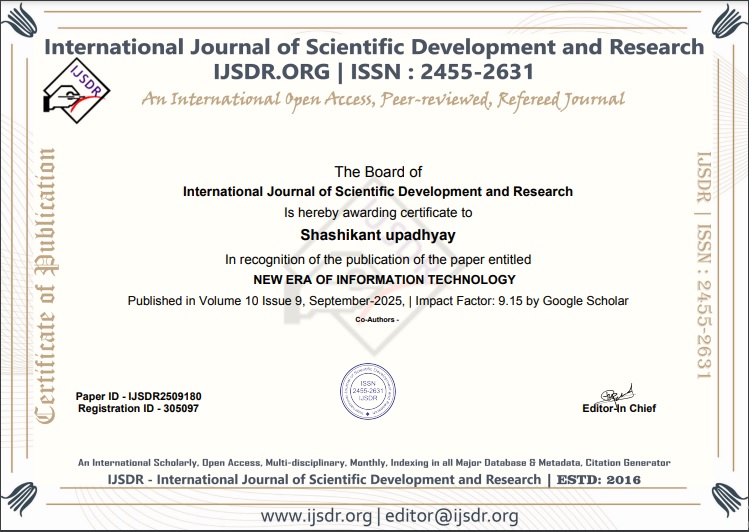The width and height of the screenshot is (749, 532).
Task: Open the www.ijsdr.org link
Action: tap(316, 516)
